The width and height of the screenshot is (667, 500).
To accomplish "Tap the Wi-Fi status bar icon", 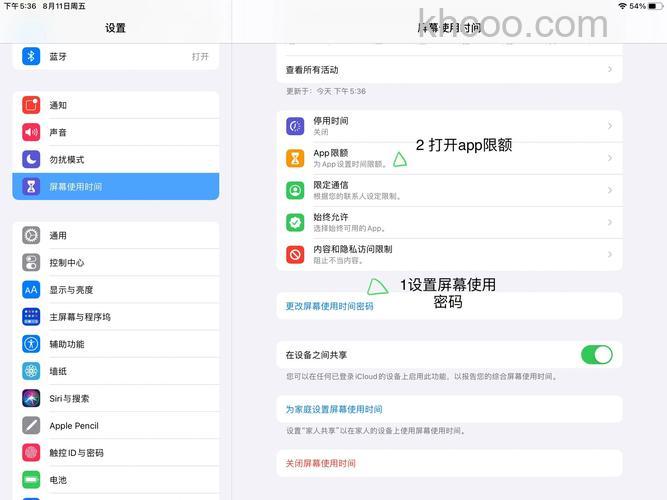I will coord(622,6).
